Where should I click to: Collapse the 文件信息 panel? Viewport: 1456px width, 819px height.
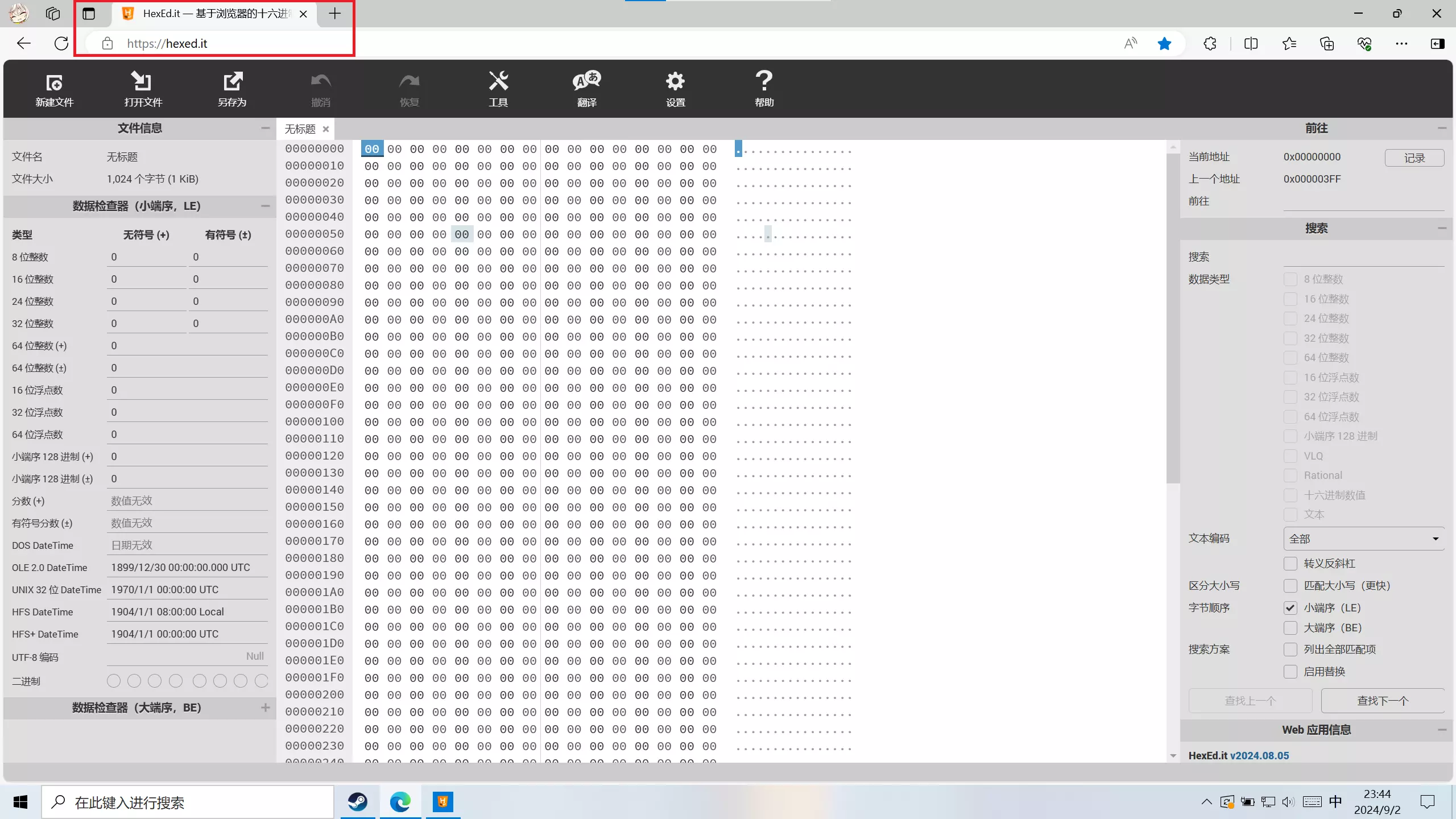265,129
